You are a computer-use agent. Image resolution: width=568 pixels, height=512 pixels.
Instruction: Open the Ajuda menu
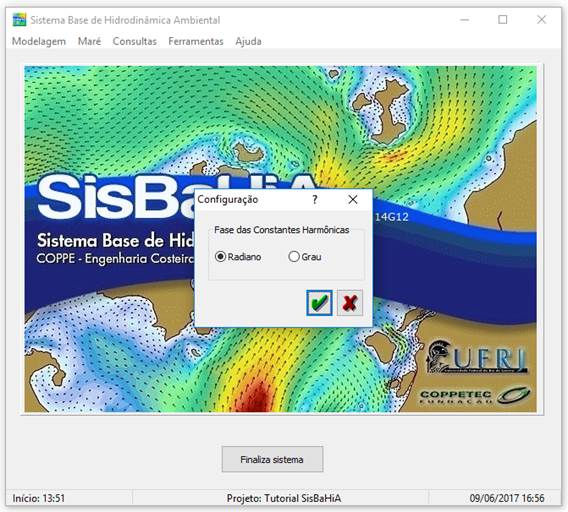click(x=248, y=41)
